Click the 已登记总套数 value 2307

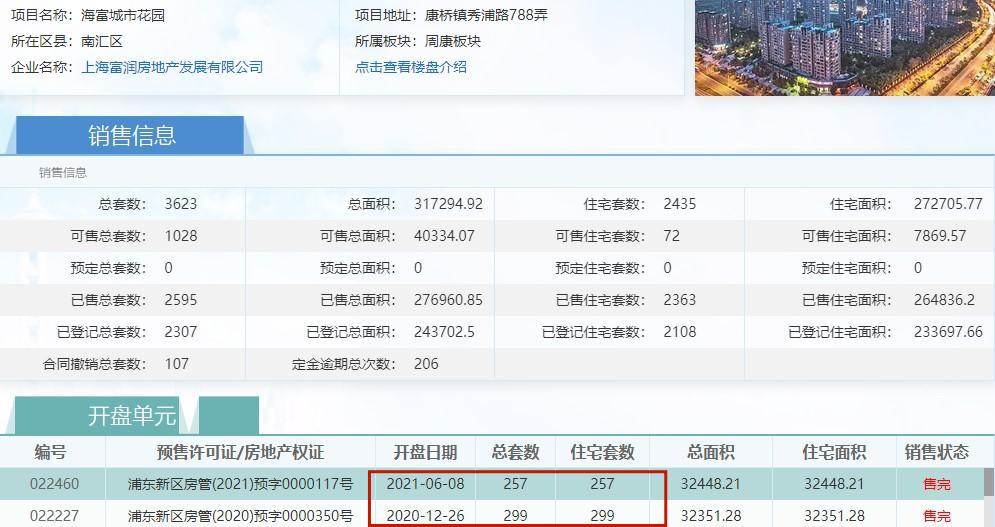(181, 331)
